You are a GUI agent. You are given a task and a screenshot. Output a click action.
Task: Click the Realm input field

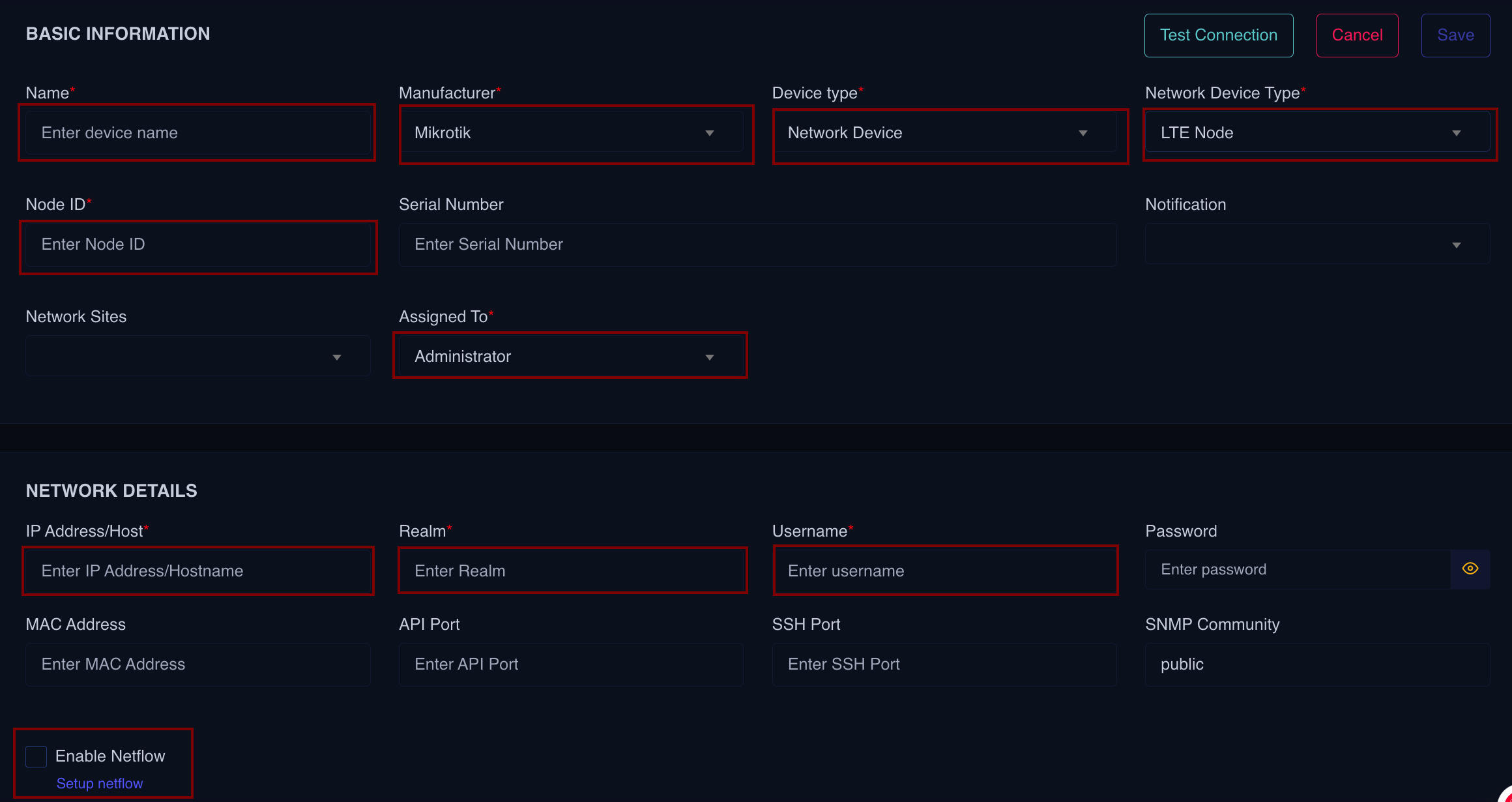coord(571,571)
